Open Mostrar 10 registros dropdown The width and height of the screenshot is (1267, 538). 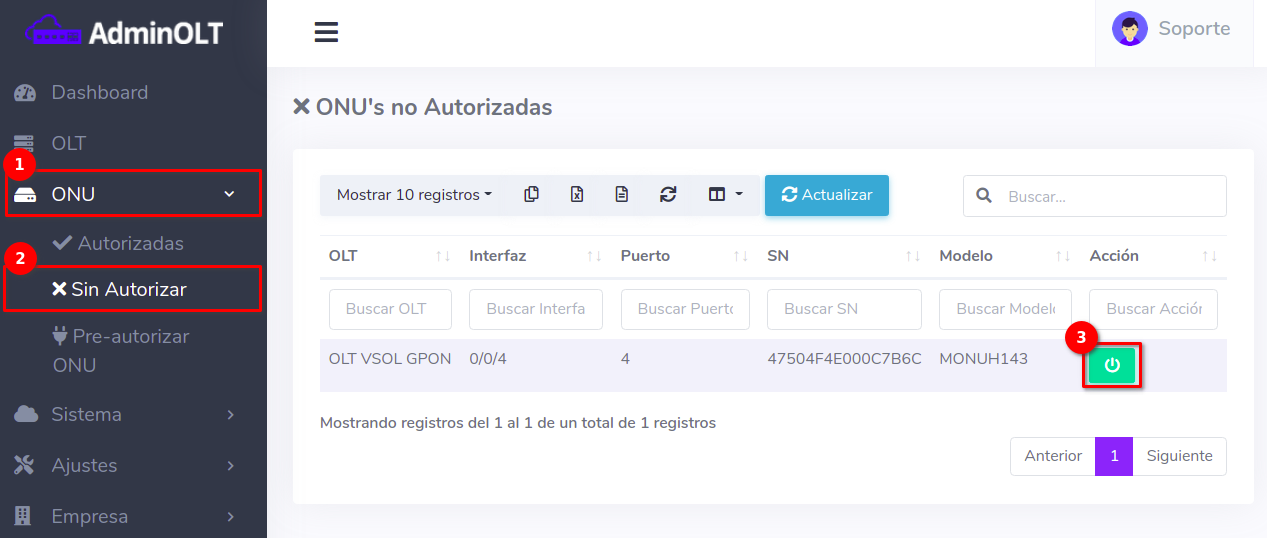[414, 195]
